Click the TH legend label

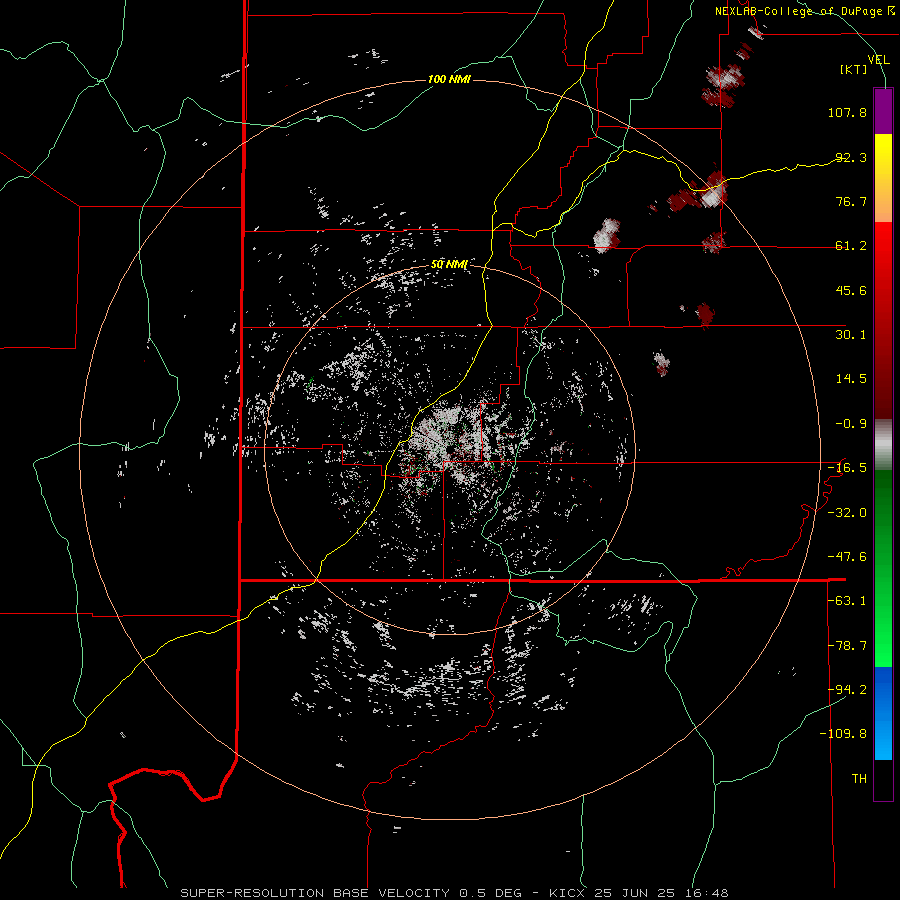(x=859, y=779)
